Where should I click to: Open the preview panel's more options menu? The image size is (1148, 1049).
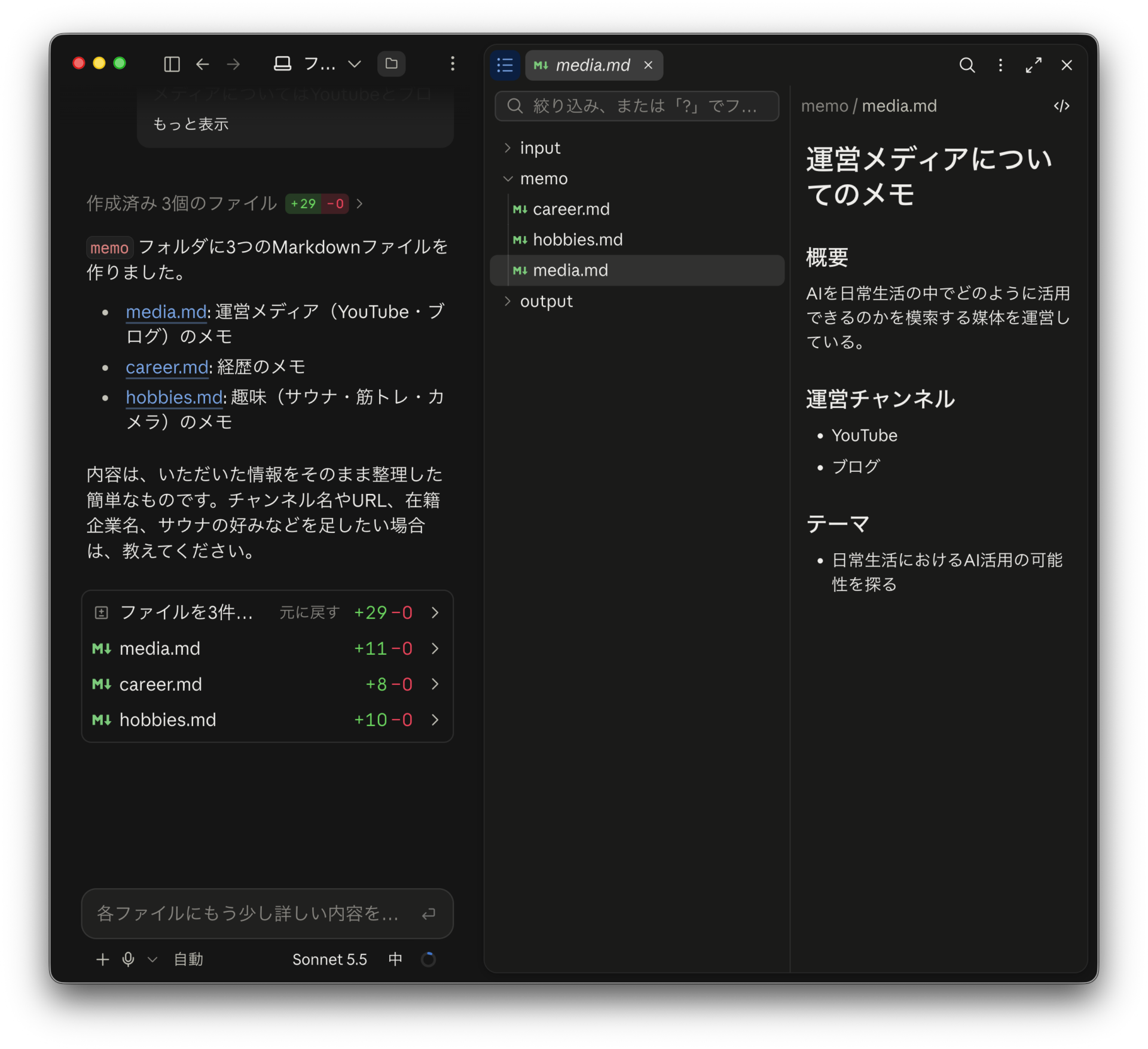1000,65
